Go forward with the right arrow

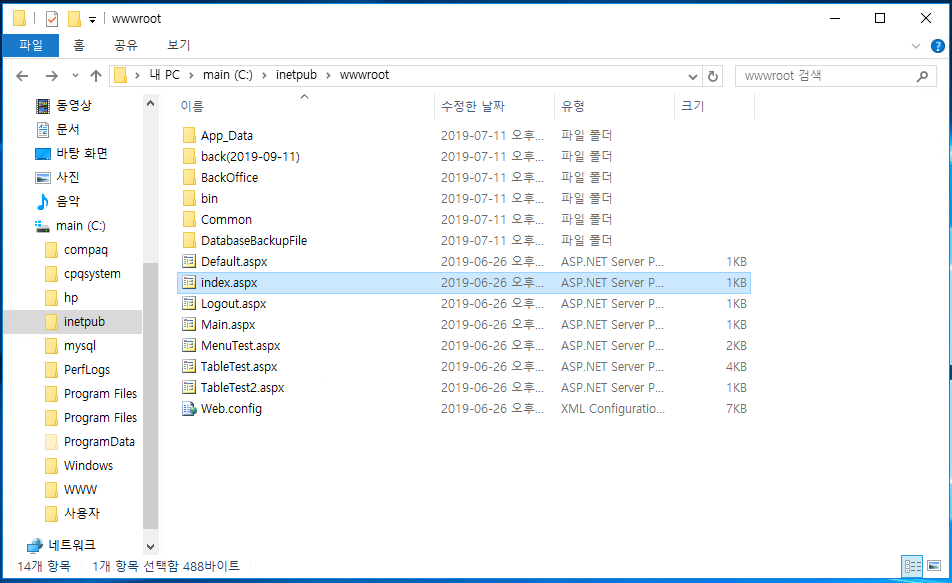[x=52, y=76]
